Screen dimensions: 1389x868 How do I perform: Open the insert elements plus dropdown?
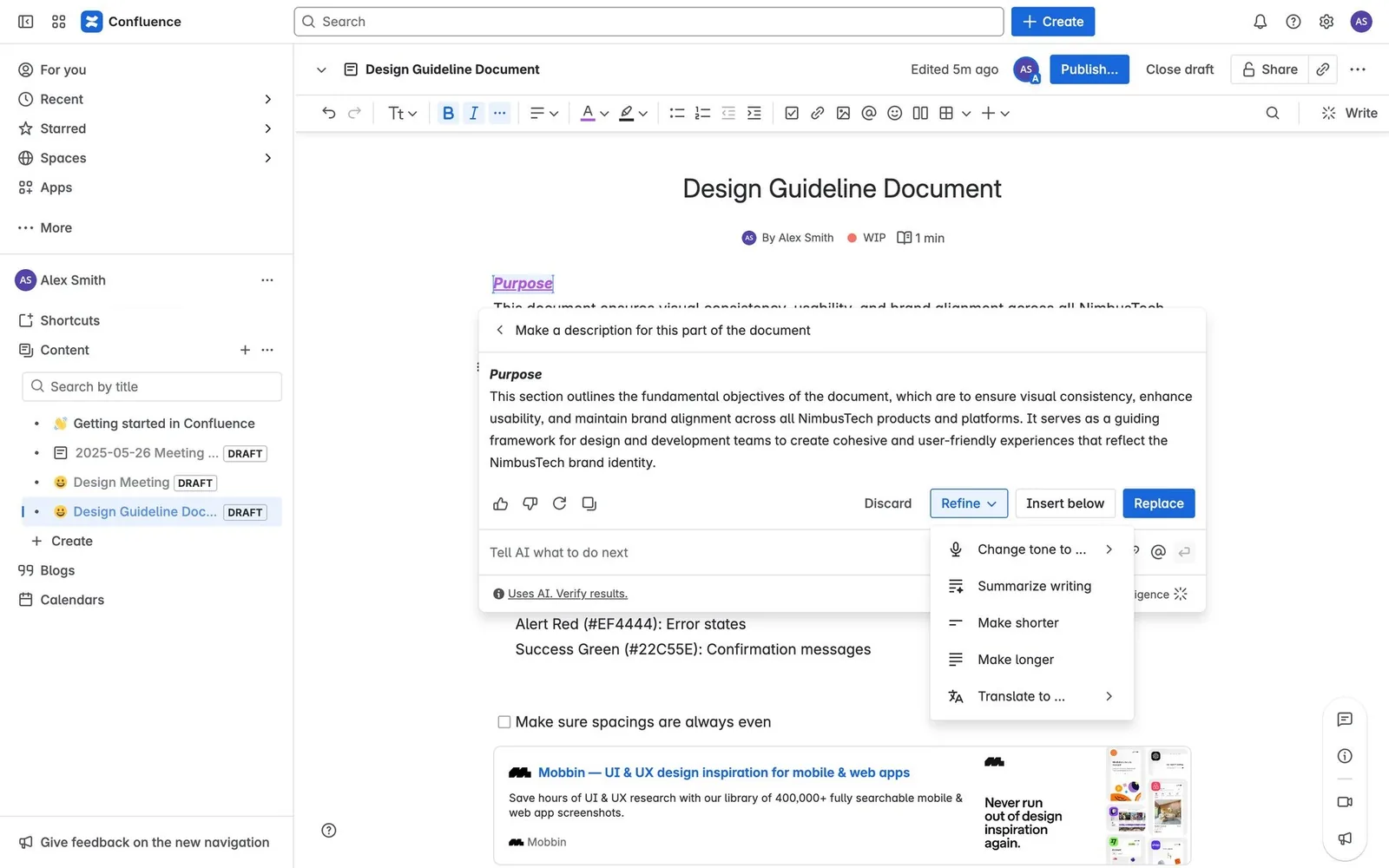(996, 113)
